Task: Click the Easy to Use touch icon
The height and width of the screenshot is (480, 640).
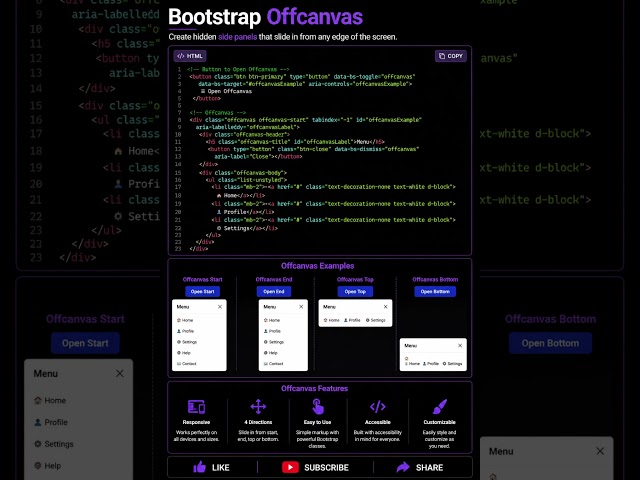Action: coord(318,407)
